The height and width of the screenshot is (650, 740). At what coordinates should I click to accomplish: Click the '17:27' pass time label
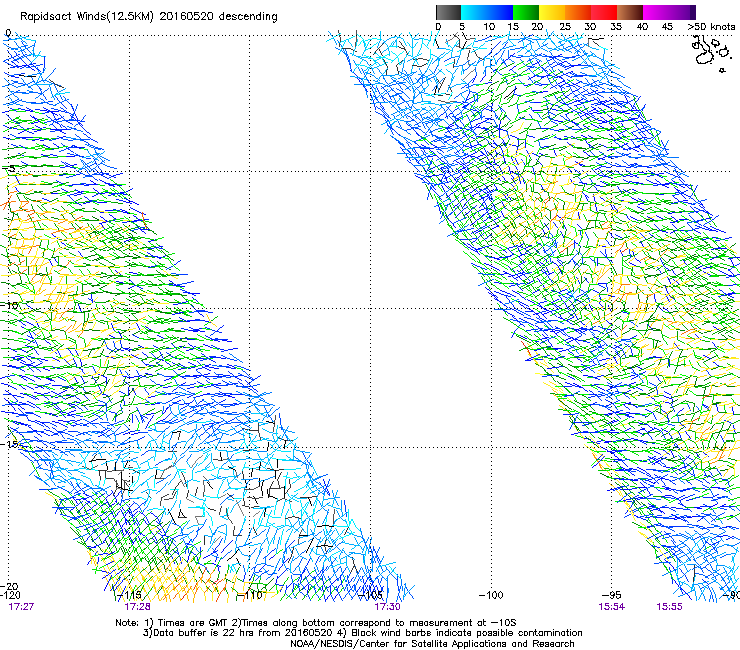point(21,607)
